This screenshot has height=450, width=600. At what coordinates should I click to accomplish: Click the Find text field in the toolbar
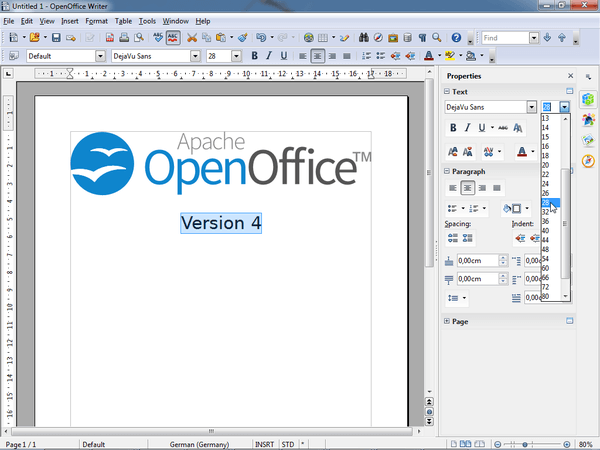tap(504, 38)
